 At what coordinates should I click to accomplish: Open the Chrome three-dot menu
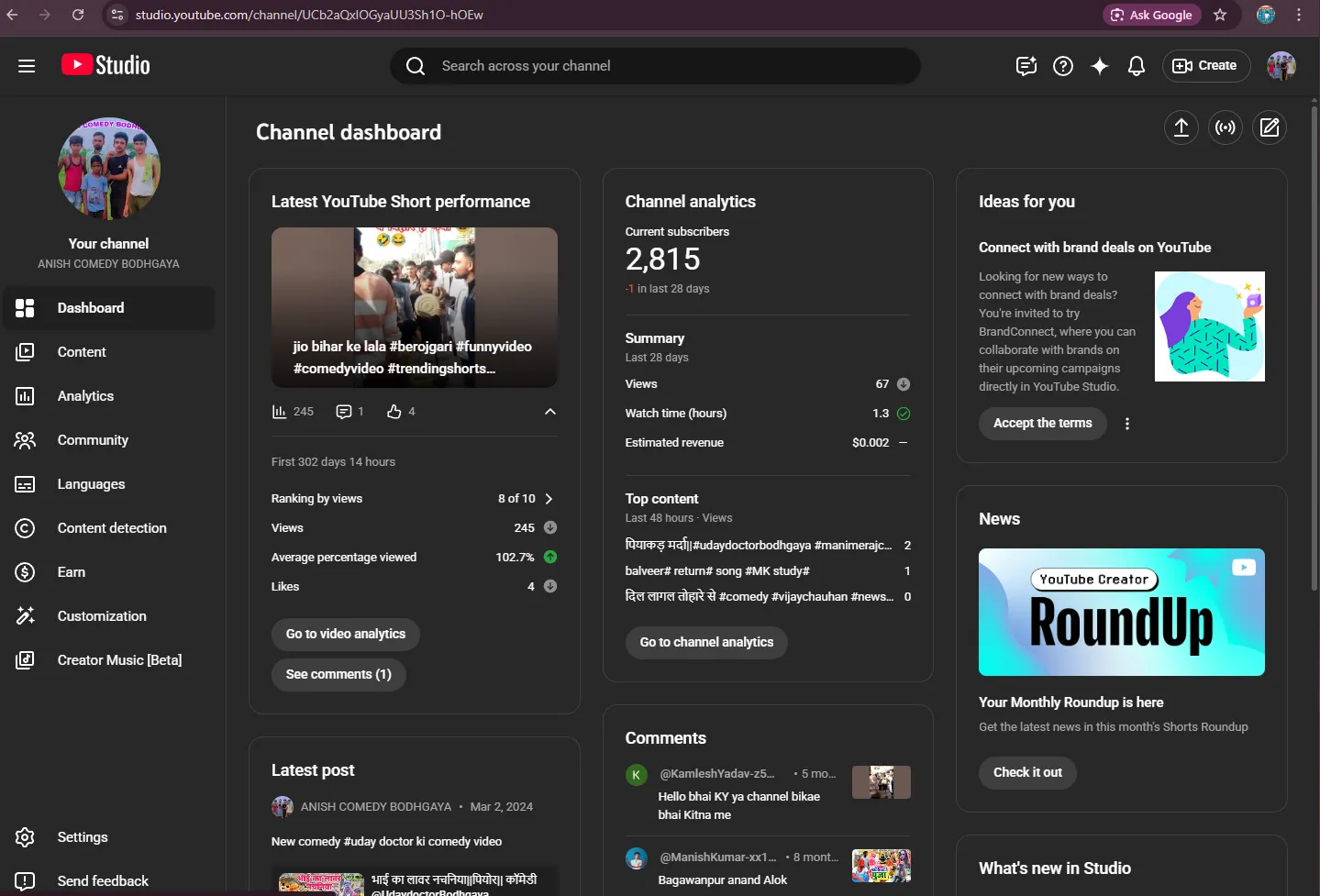(1299, 15)
